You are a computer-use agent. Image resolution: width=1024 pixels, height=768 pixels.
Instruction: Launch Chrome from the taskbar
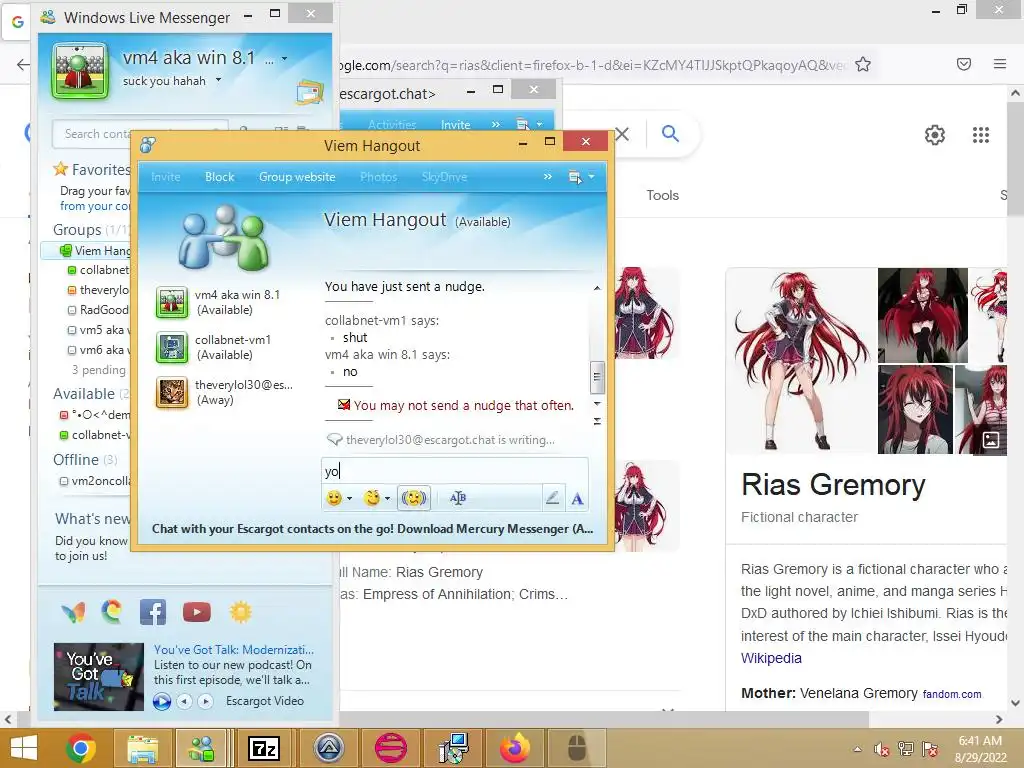tap(80, 748)
